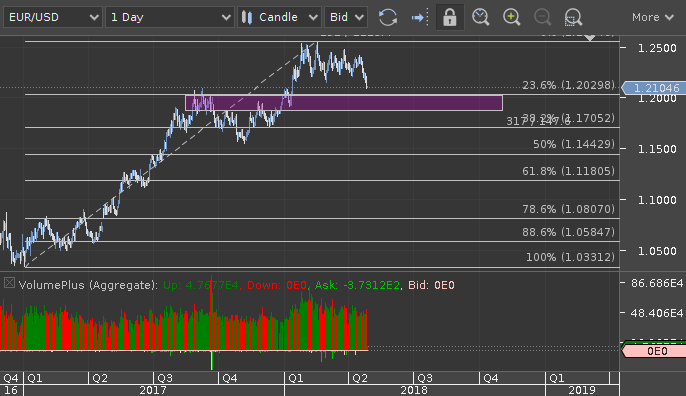Click the 2019 year label on time axis
The image size is (686, 396).
(x=581, y=390)
